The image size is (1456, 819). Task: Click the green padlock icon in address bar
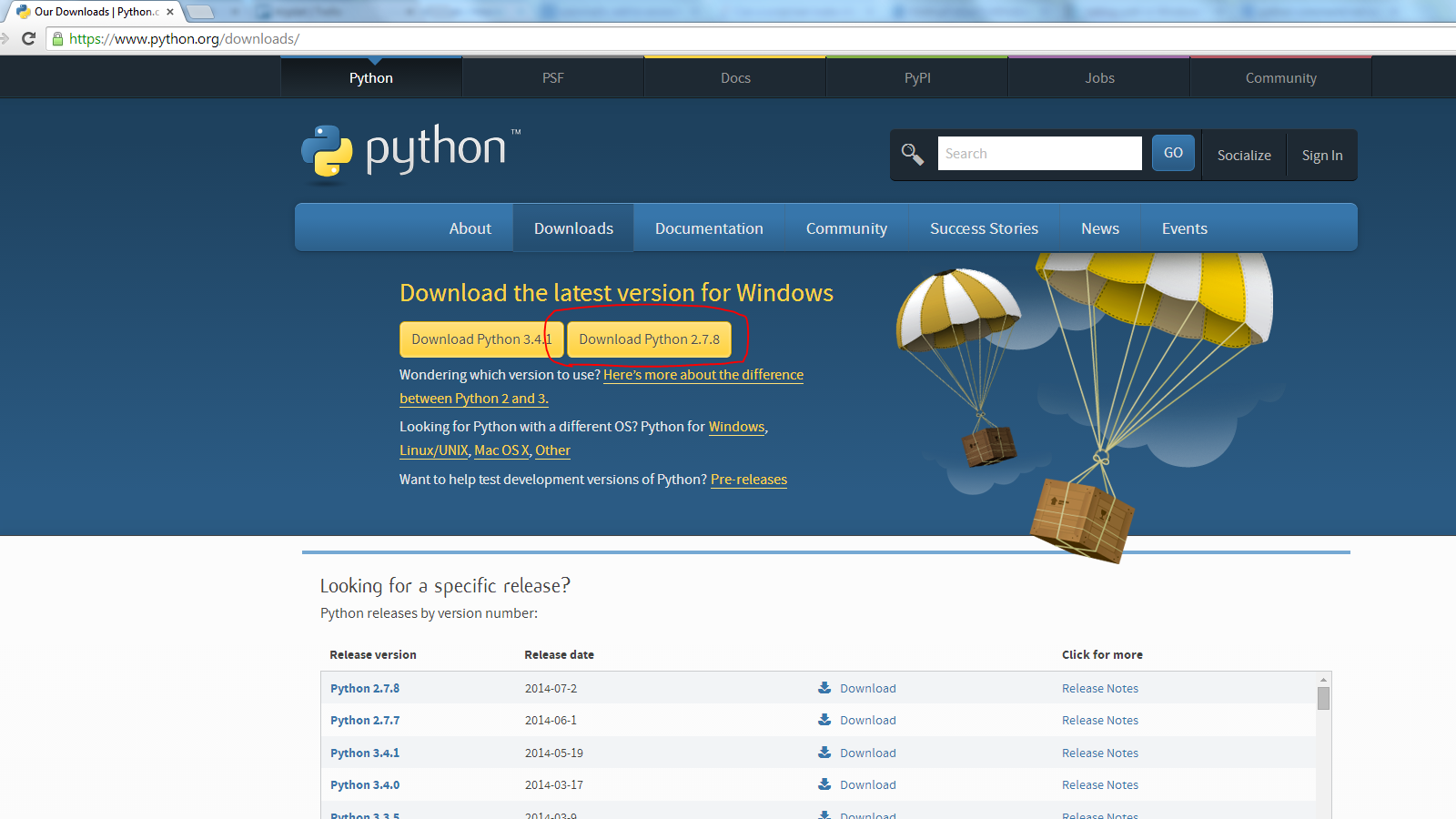(x=58, y=39)
